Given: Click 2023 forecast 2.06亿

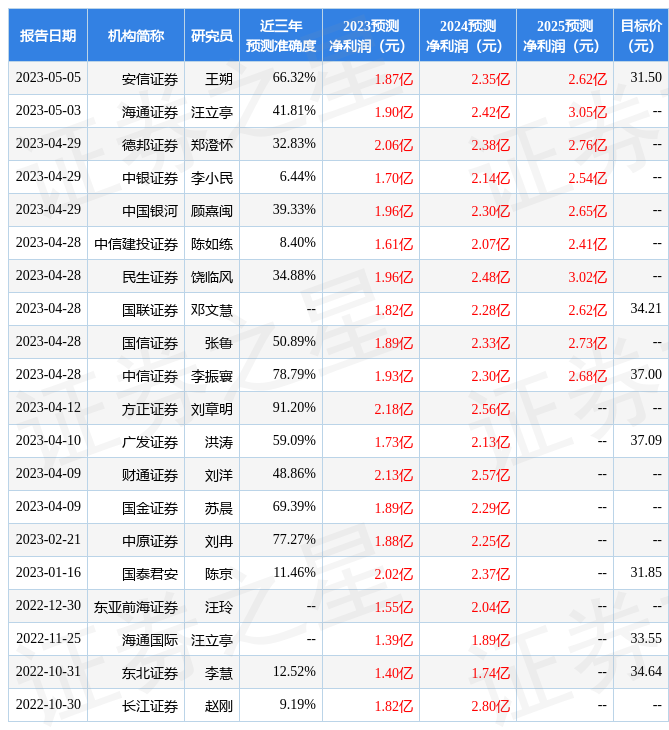Looking at the screenshot, I should pyautogui.click(x=394, y=145).
